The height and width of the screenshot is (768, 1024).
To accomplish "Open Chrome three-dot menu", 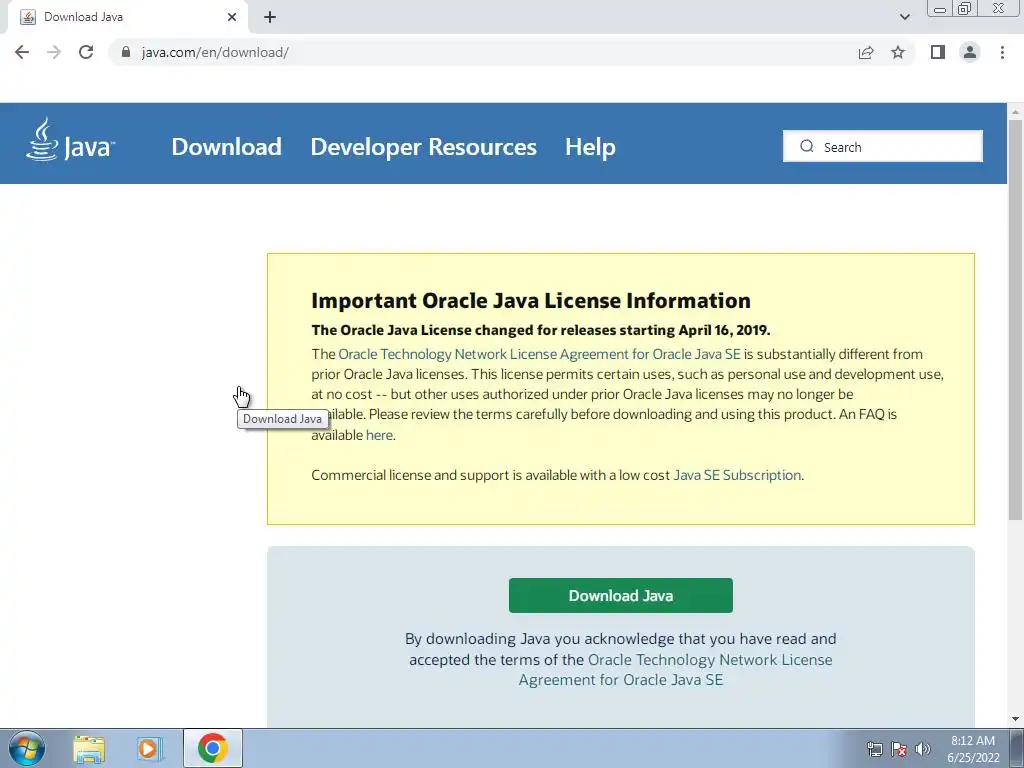I will tap(1002, 52).
